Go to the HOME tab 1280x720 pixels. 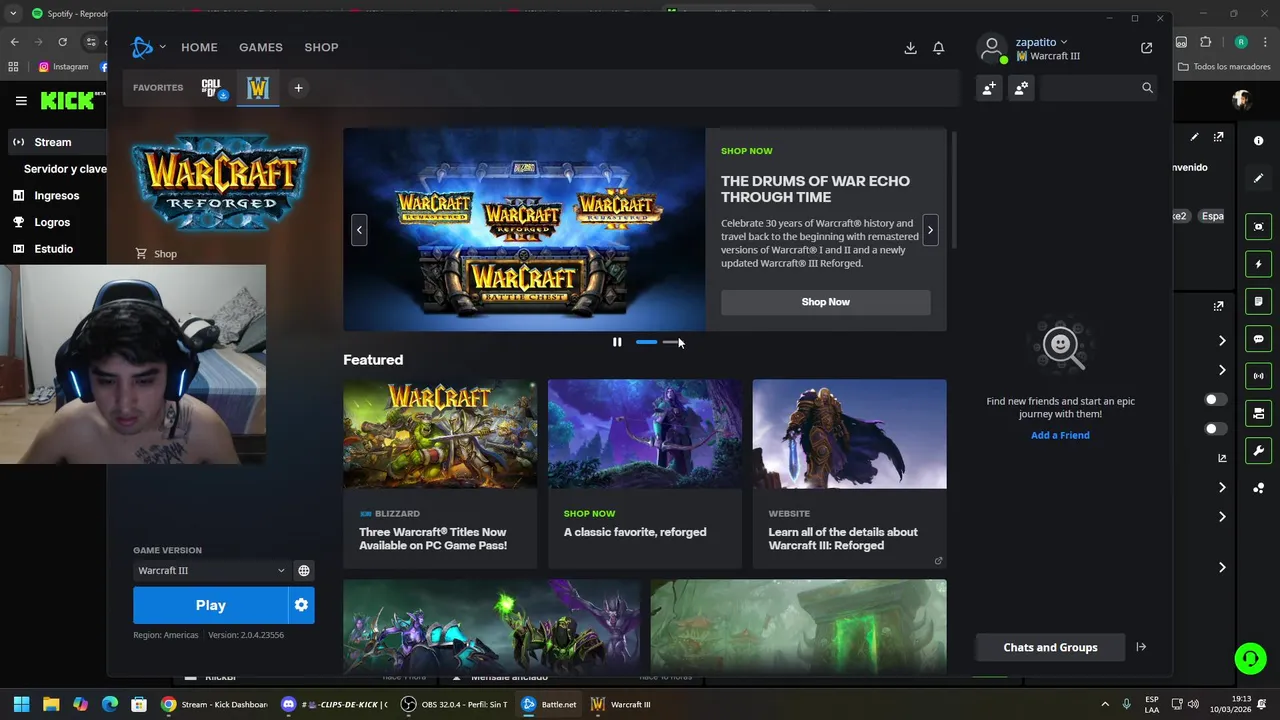click(x=199, y=47)
